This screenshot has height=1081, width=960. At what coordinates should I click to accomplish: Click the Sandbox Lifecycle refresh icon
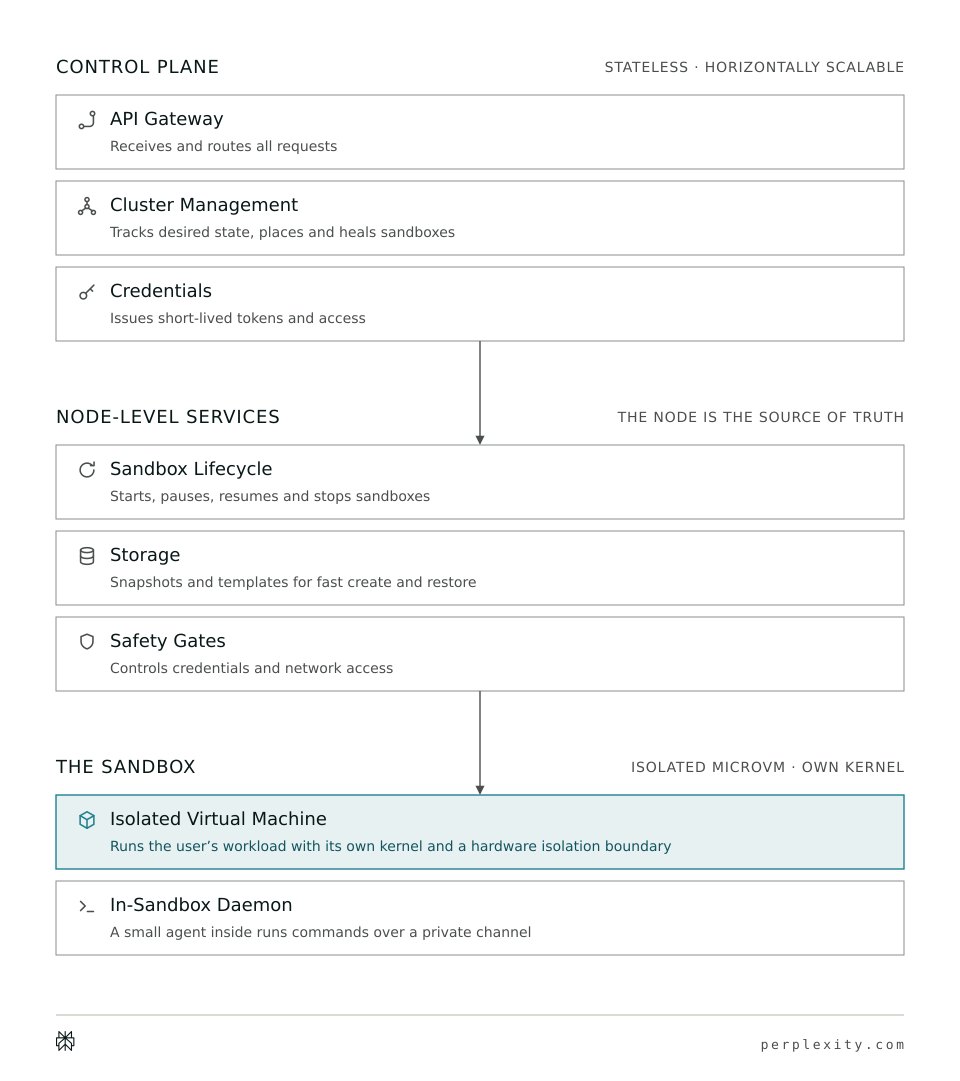click(87, 469)
